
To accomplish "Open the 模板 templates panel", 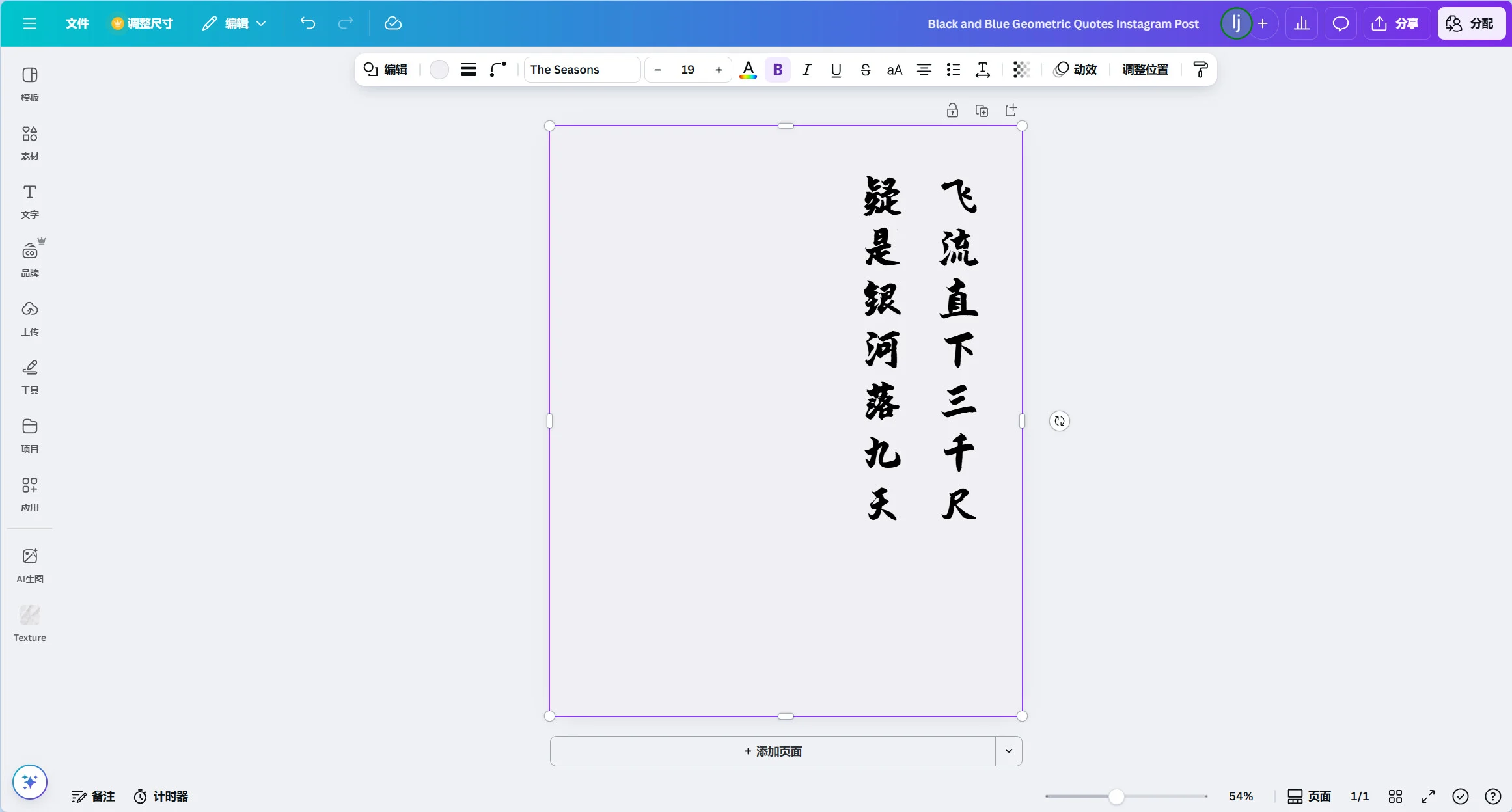I will [x=30, y=85].
